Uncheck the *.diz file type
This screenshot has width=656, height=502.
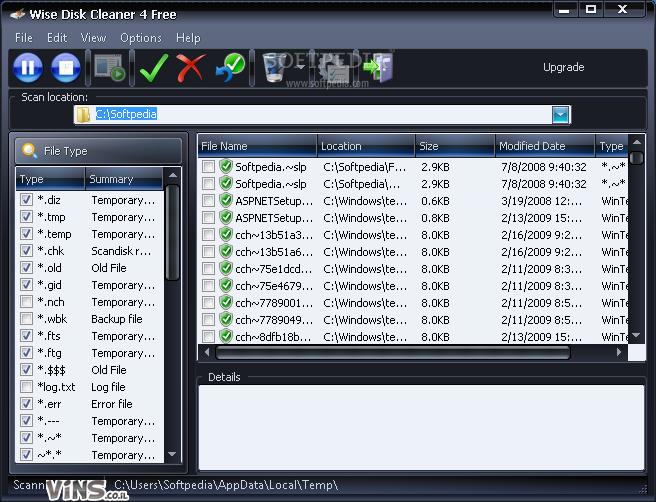click(x=26, y=200)
